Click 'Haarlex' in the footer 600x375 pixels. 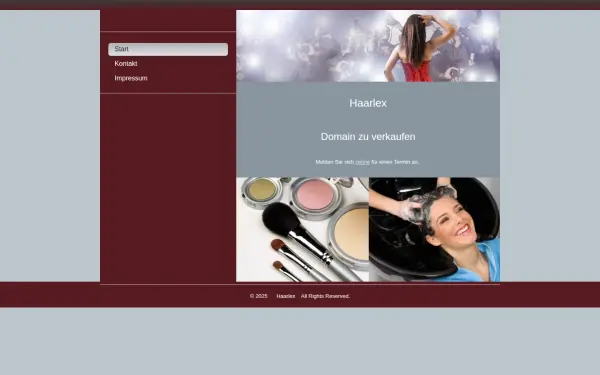click(285, 296)
